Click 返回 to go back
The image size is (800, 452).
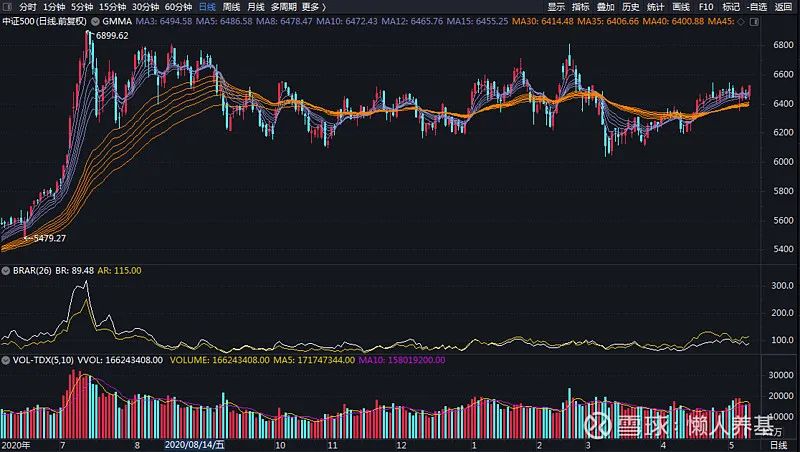783,7
